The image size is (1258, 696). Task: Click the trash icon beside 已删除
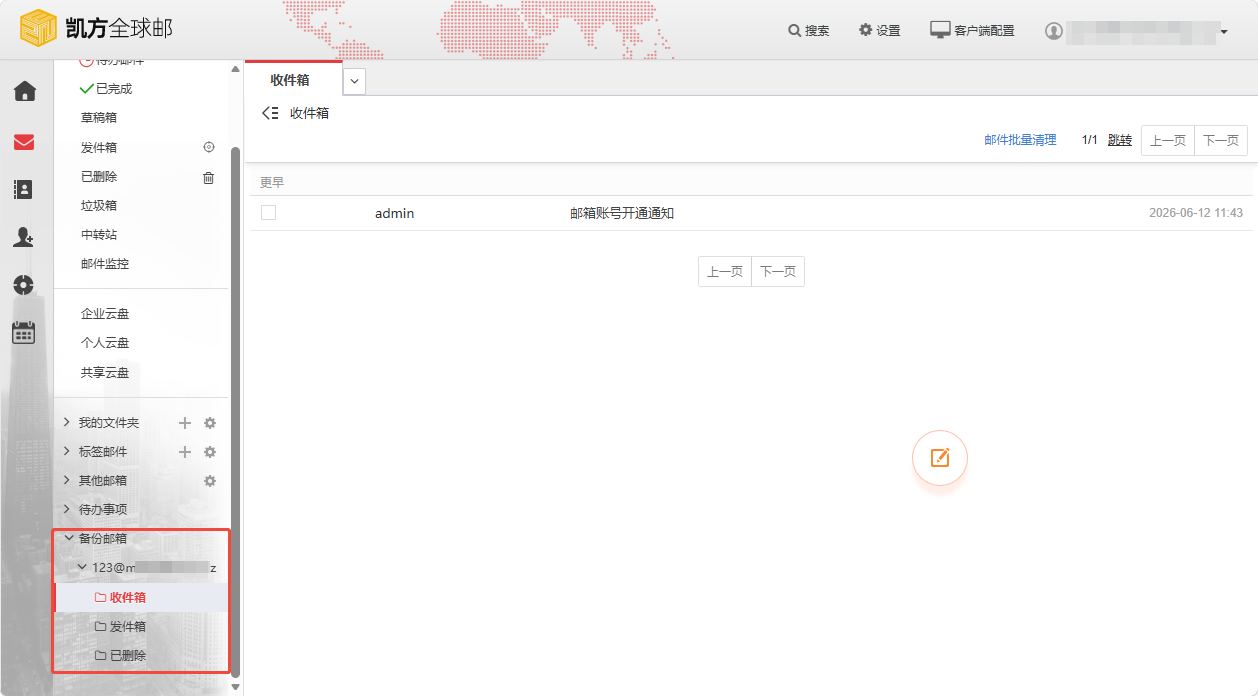click(208, 177)
